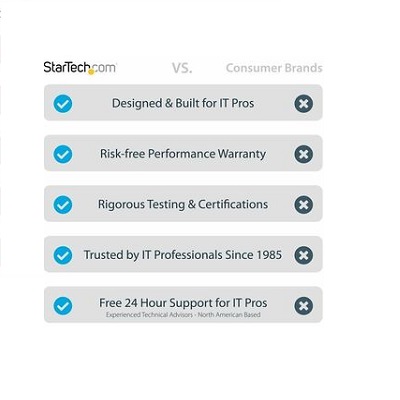Select the Consumer Brands heading
400x400 pixels.
[274, 68]
